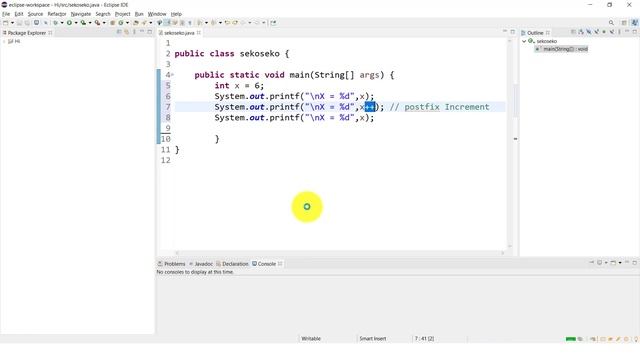
Task: Click Collapse All in Package Explorer
Action: pos(119,32)
